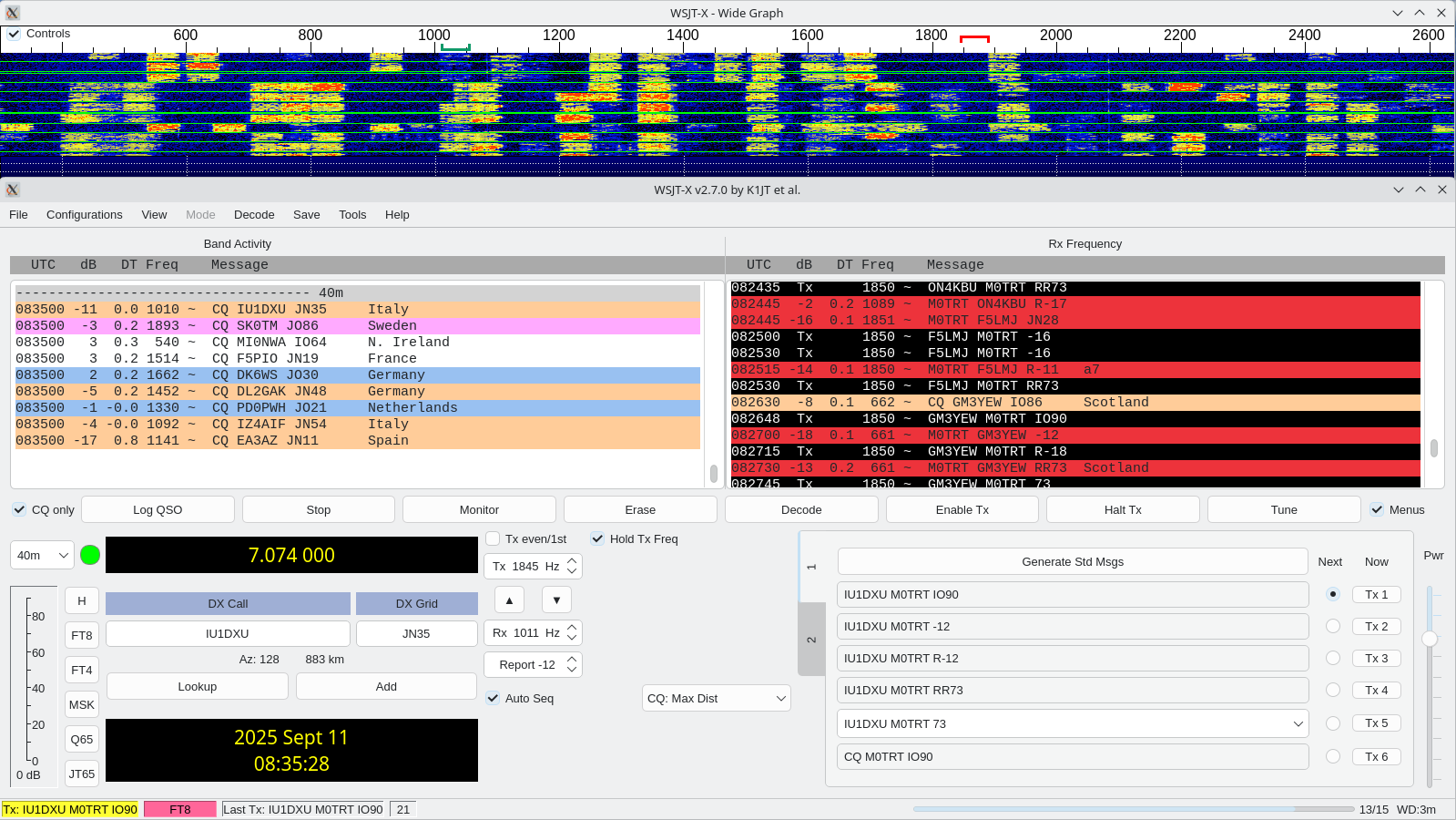
Task: Click the Band Activity scrollbar
Action: click(713, 474)
